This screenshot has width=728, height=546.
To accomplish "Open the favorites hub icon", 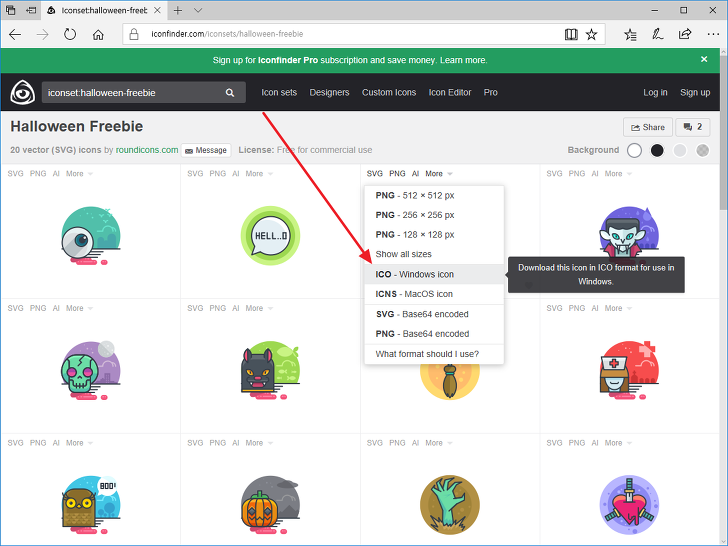I will pyautogui.click(x=630, y=34).
